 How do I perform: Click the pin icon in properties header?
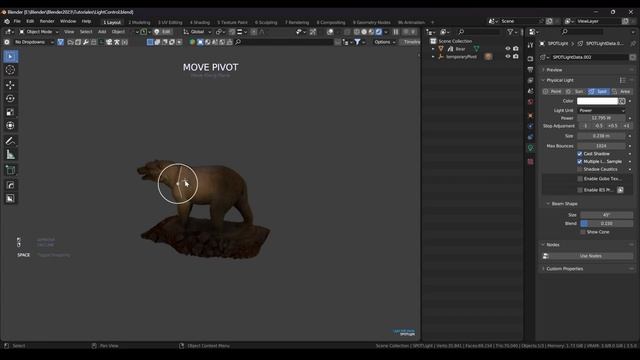tap(633, 43)
